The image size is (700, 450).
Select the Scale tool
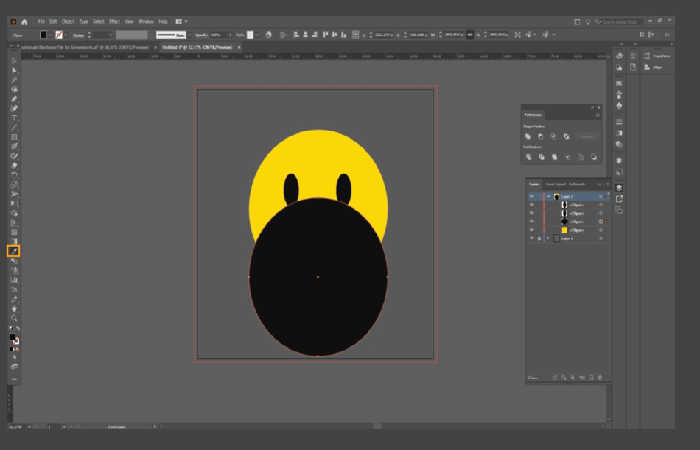(14, 184)
